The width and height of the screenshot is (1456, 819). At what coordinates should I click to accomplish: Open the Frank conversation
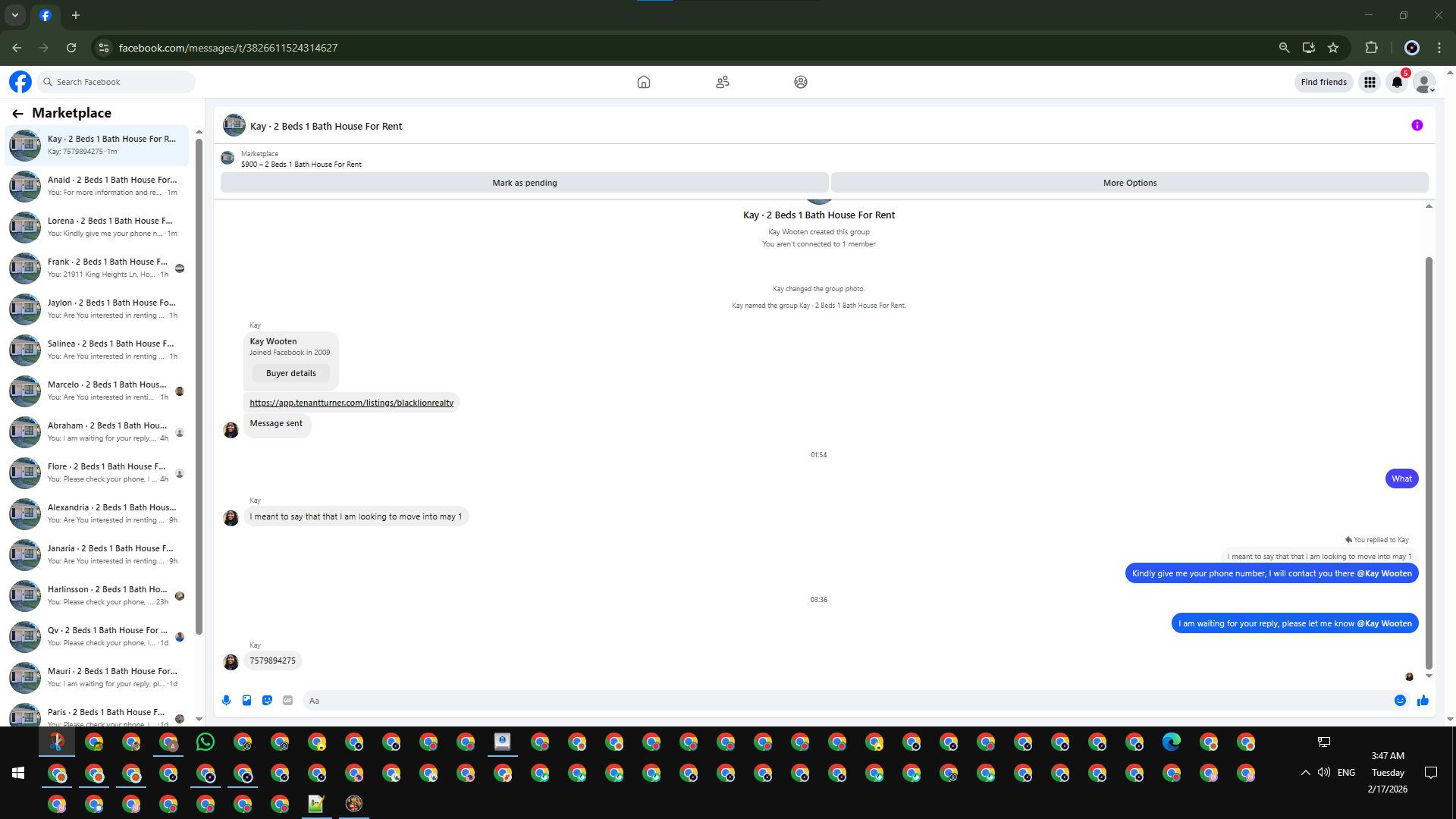click(x=97, y=268)
